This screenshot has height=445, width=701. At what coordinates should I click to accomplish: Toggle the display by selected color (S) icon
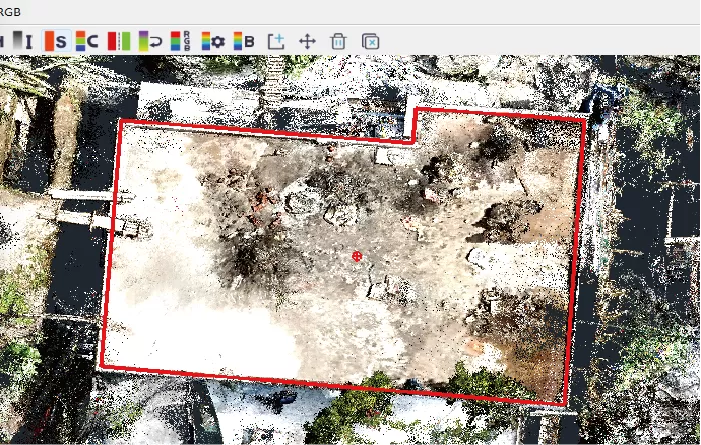[x=56, y=41]
